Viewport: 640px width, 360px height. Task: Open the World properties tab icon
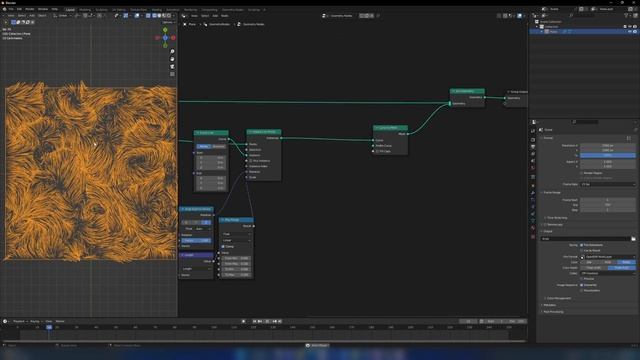[533, 167]
